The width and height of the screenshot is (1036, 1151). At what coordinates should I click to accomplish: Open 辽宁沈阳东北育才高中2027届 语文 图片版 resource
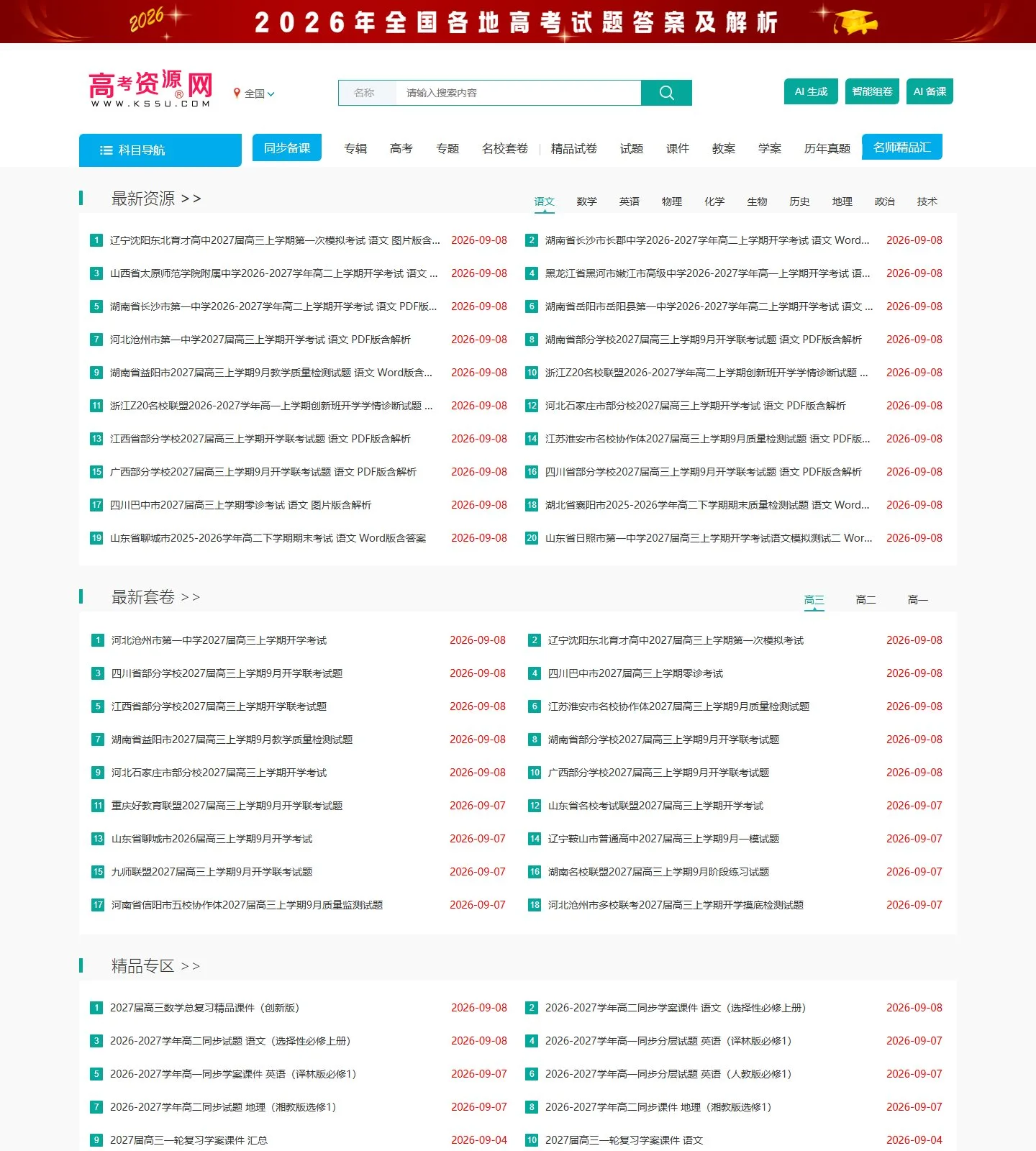pyautogui.click(x=275, y=240)
